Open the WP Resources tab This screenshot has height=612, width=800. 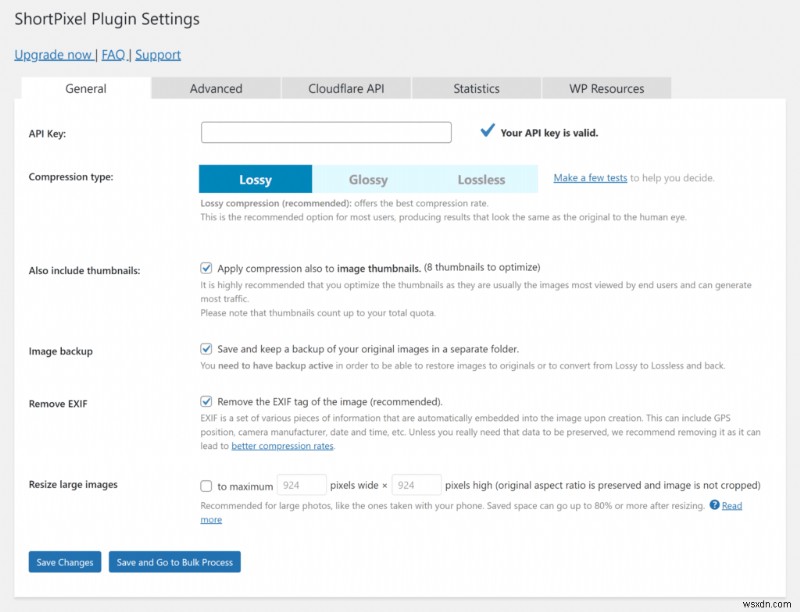click(606, 88)
